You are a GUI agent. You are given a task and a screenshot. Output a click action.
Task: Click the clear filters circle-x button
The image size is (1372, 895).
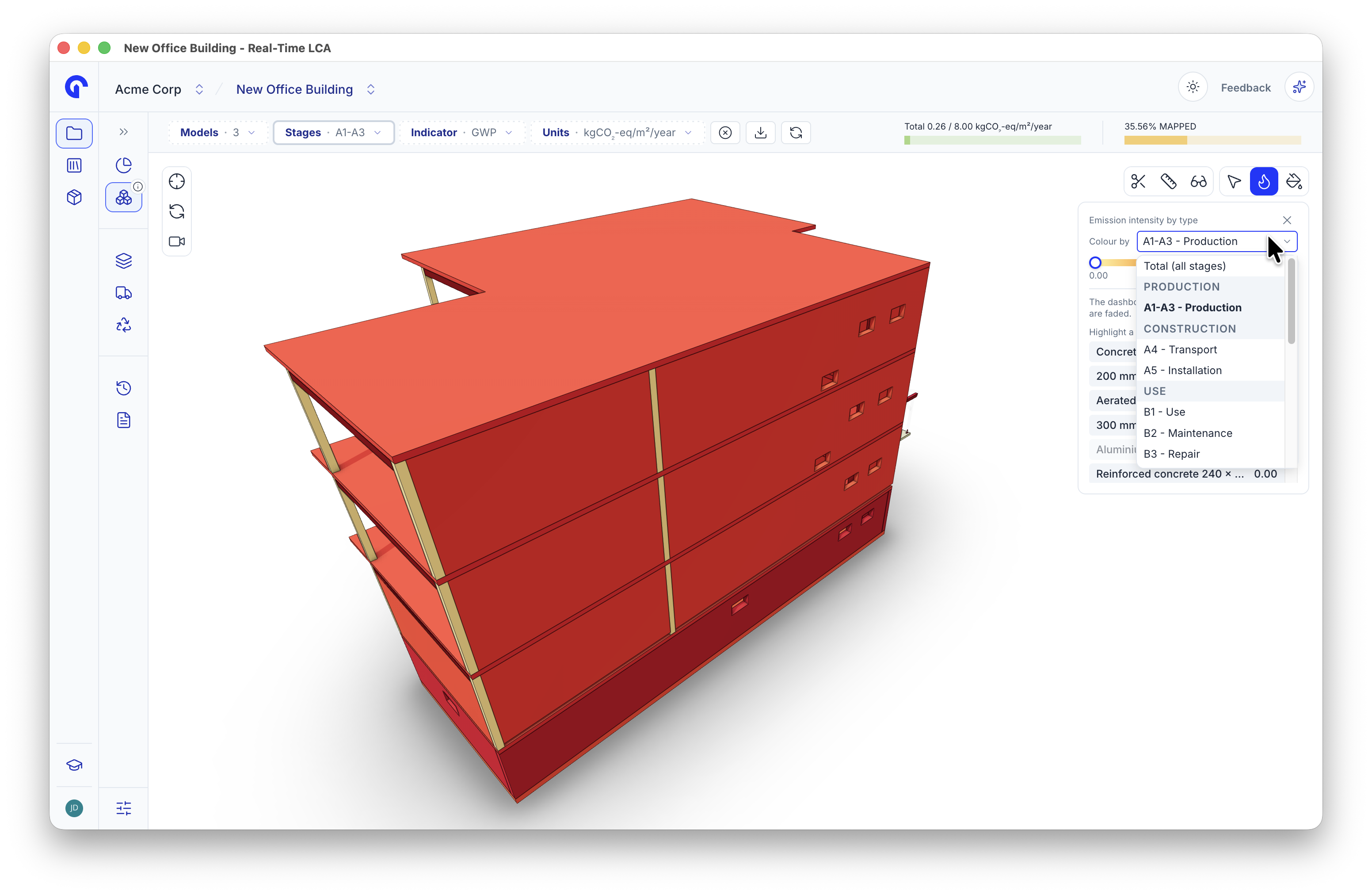[725, 133]
